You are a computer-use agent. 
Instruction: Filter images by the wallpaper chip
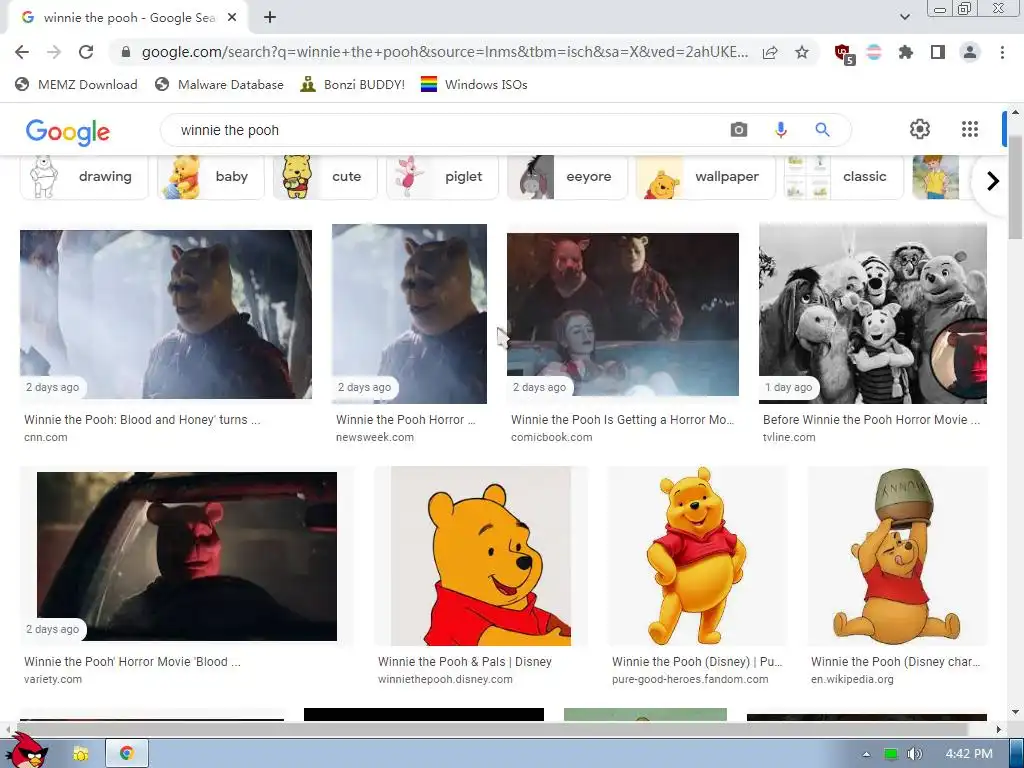tap(705, 177)
